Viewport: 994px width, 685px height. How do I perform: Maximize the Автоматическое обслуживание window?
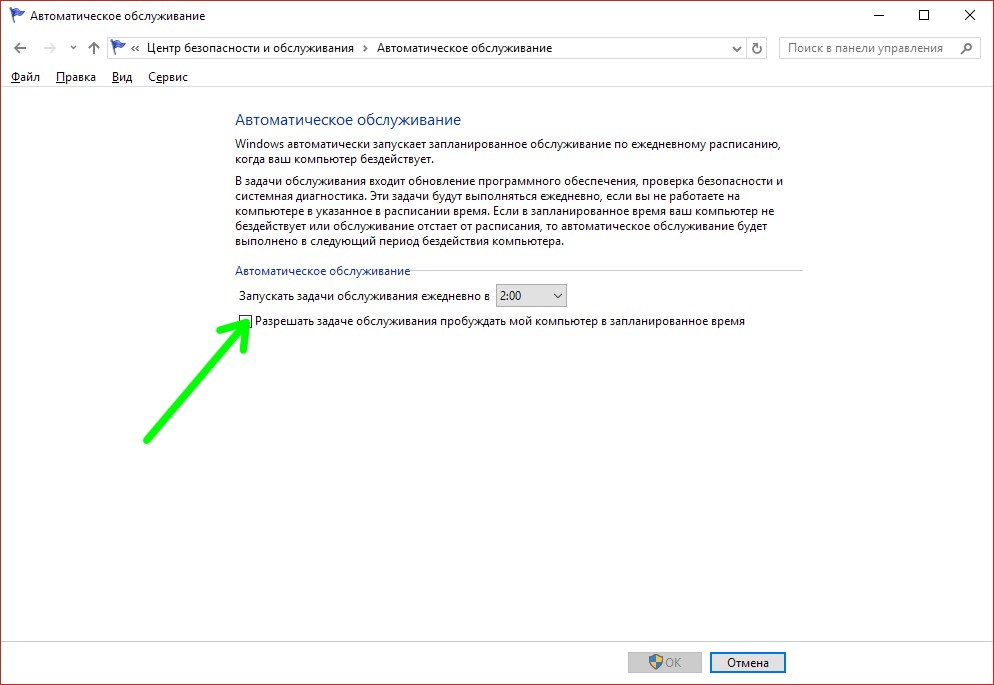point(923,15)
